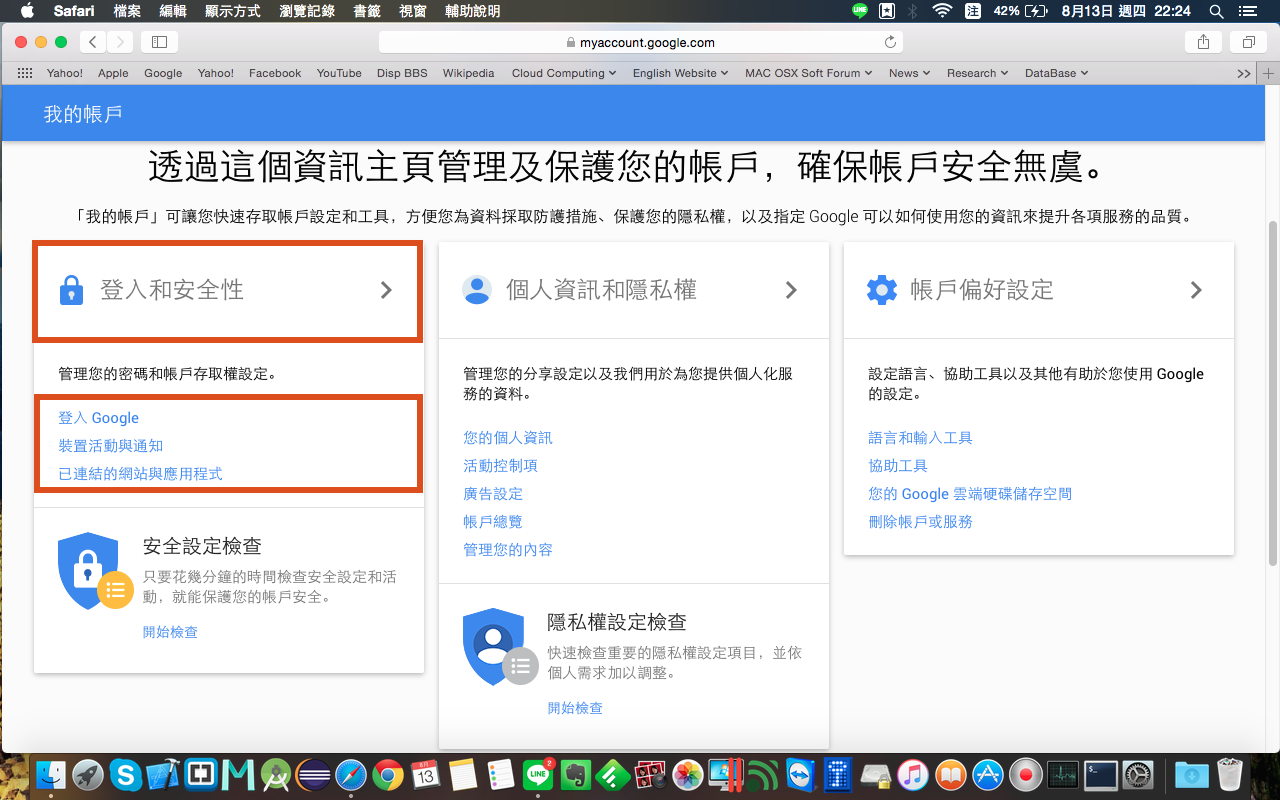
Task: Show hidden bookmarks with the double-chevron
Action: click(1244, 73)
